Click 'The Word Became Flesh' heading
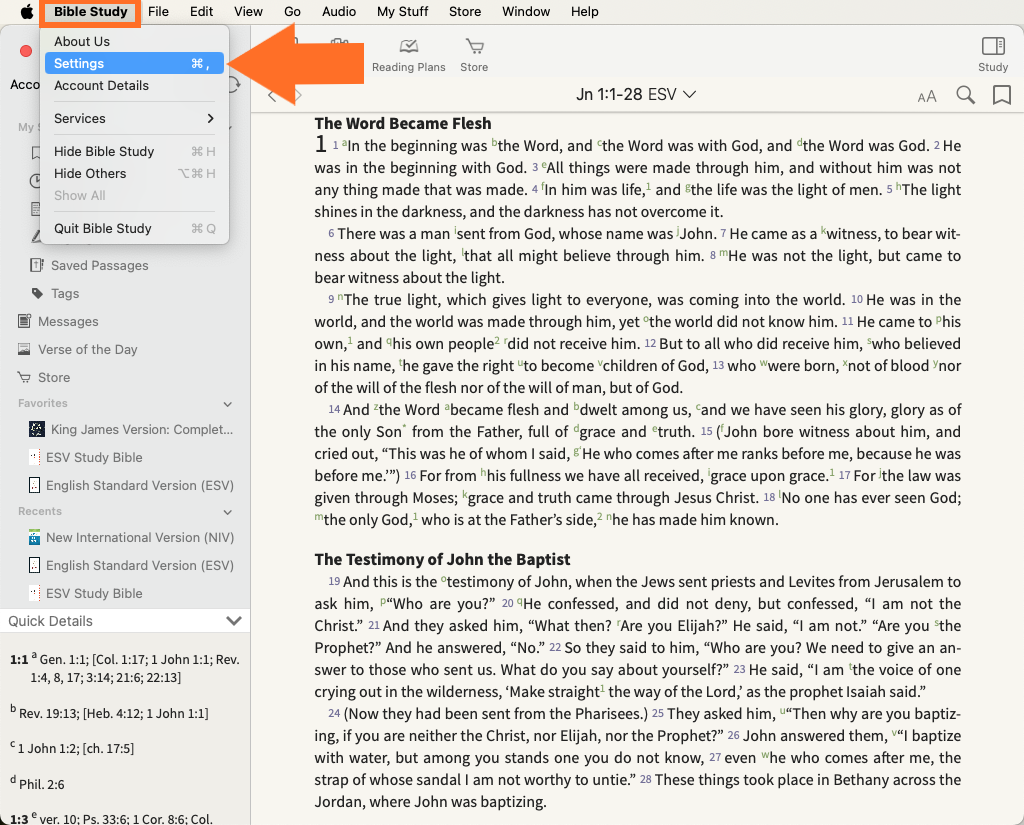 pyautogui.click(x=403, y=123)
